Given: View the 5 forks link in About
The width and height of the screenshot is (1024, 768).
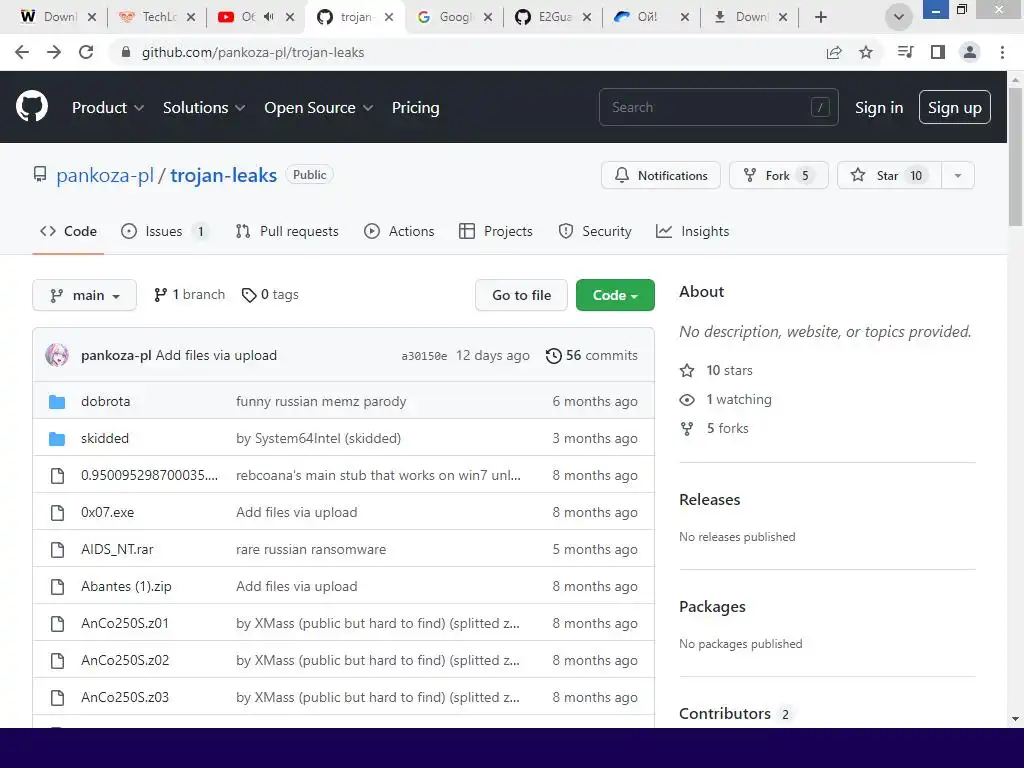Looking at the screenshot, I should pos(714,428).
